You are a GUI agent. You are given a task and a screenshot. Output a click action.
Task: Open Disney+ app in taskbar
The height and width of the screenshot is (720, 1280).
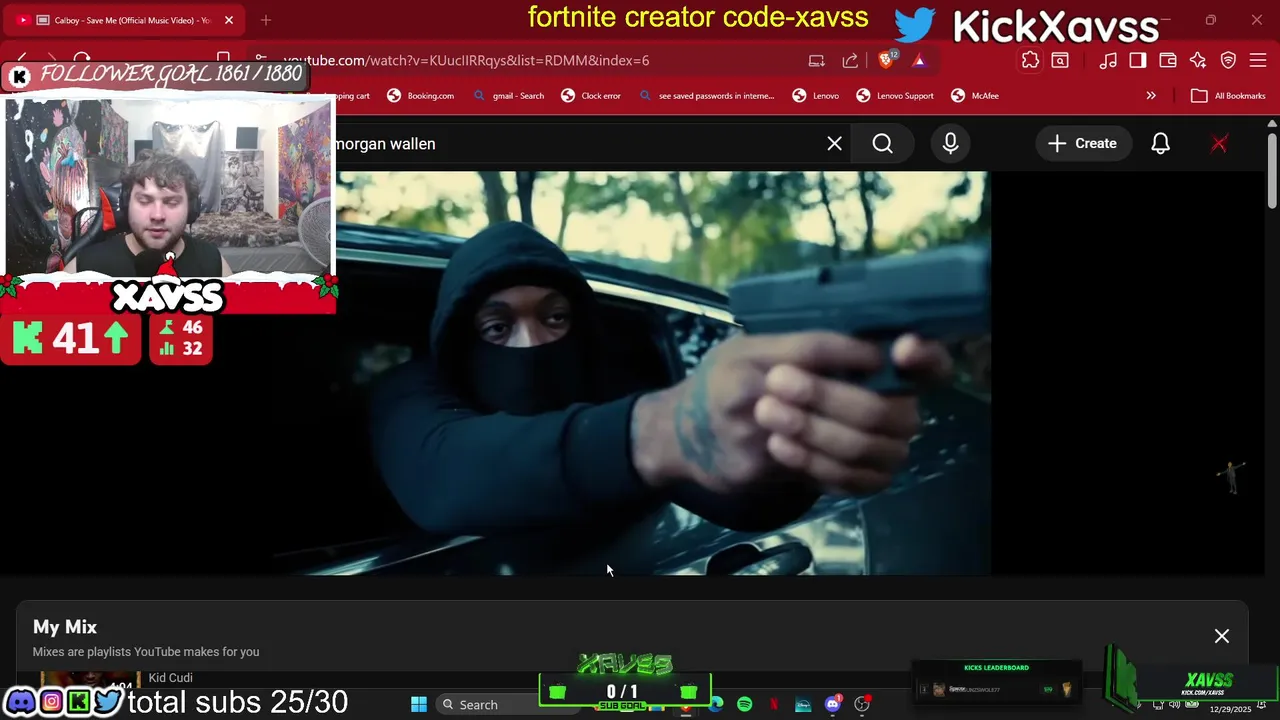point(803,705)
